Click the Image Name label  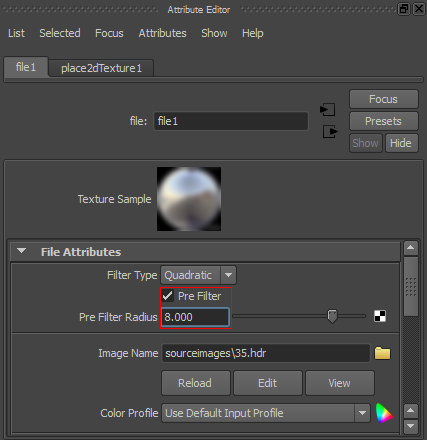point(128,353)
